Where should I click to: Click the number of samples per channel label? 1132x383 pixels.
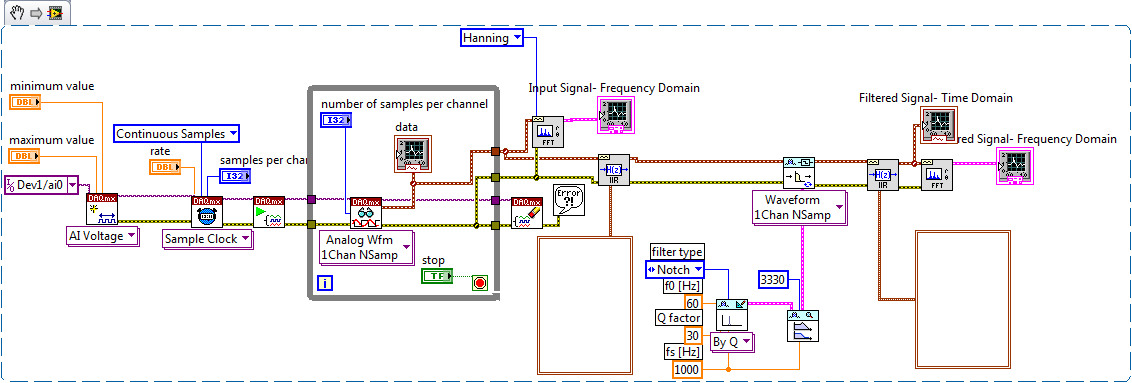(404, 104)
